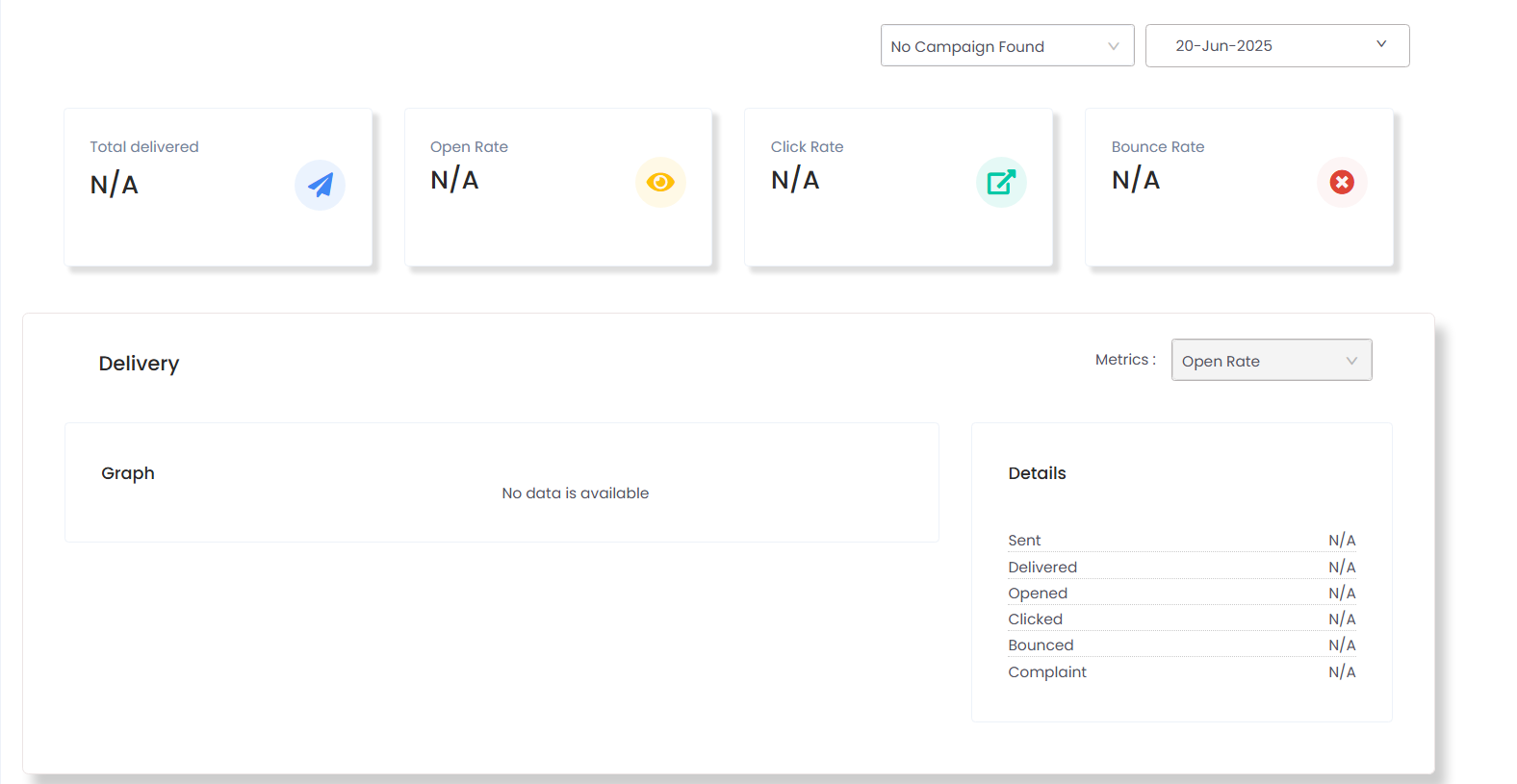Click the Delivered row label
Screen dimensions: 1517x784
click(1042, 568)
